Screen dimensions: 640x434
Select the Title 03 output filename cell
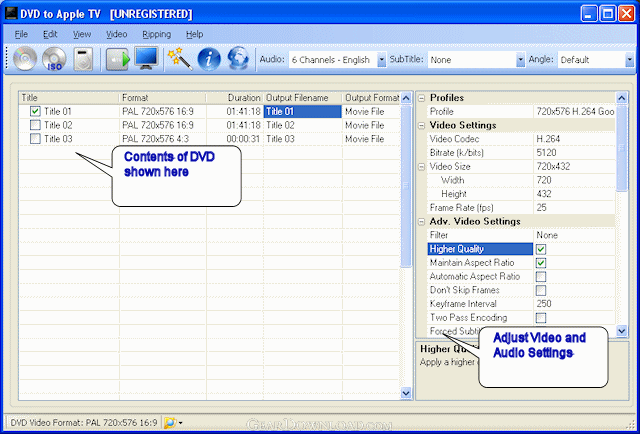pos(302,139)
